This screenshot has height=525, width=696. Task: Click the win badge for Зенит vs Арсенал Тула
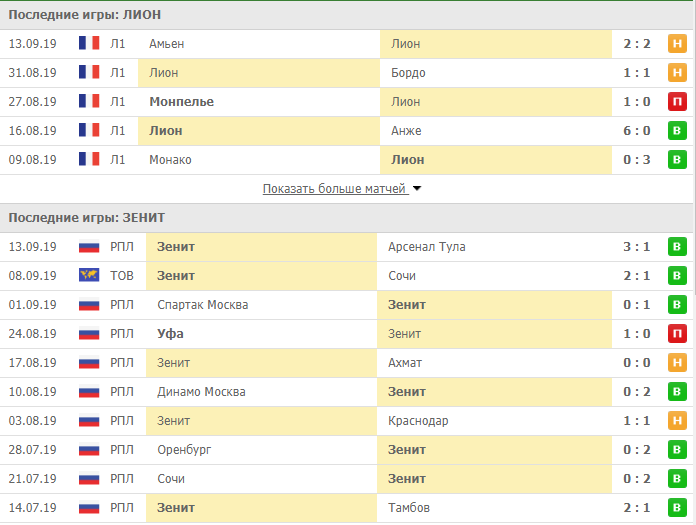coord(677,246)
